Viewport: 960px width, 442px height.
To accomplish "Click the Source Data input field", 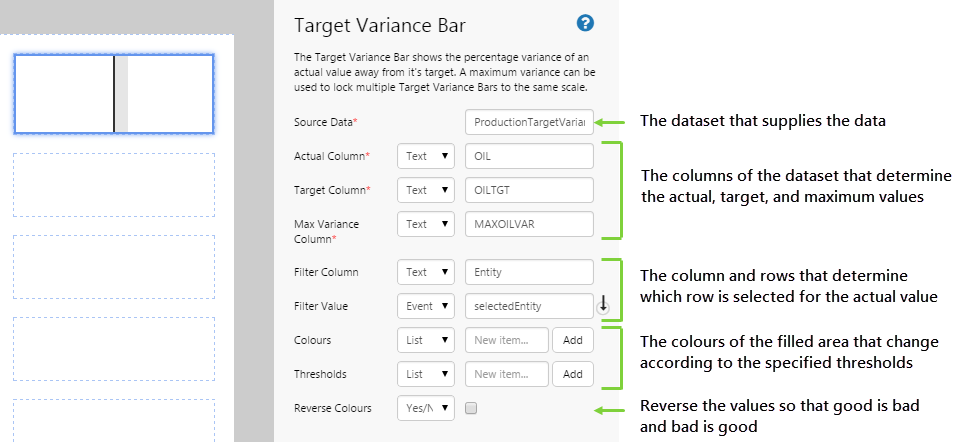I will coord(530,122).
